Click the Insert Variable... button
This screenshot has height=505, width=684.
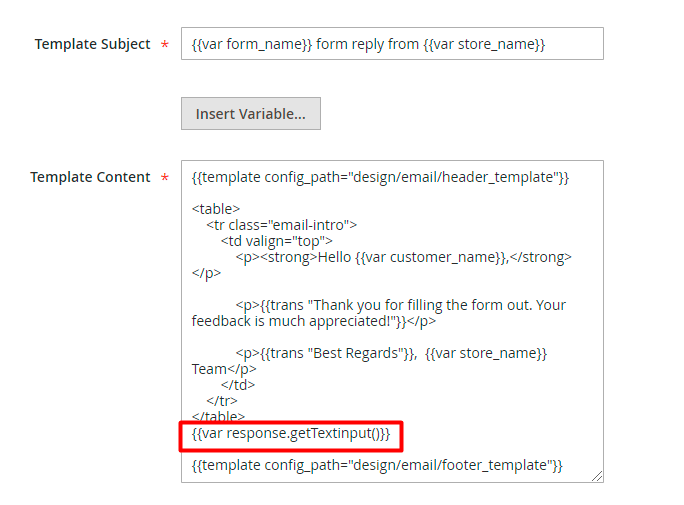pos(251,114)
